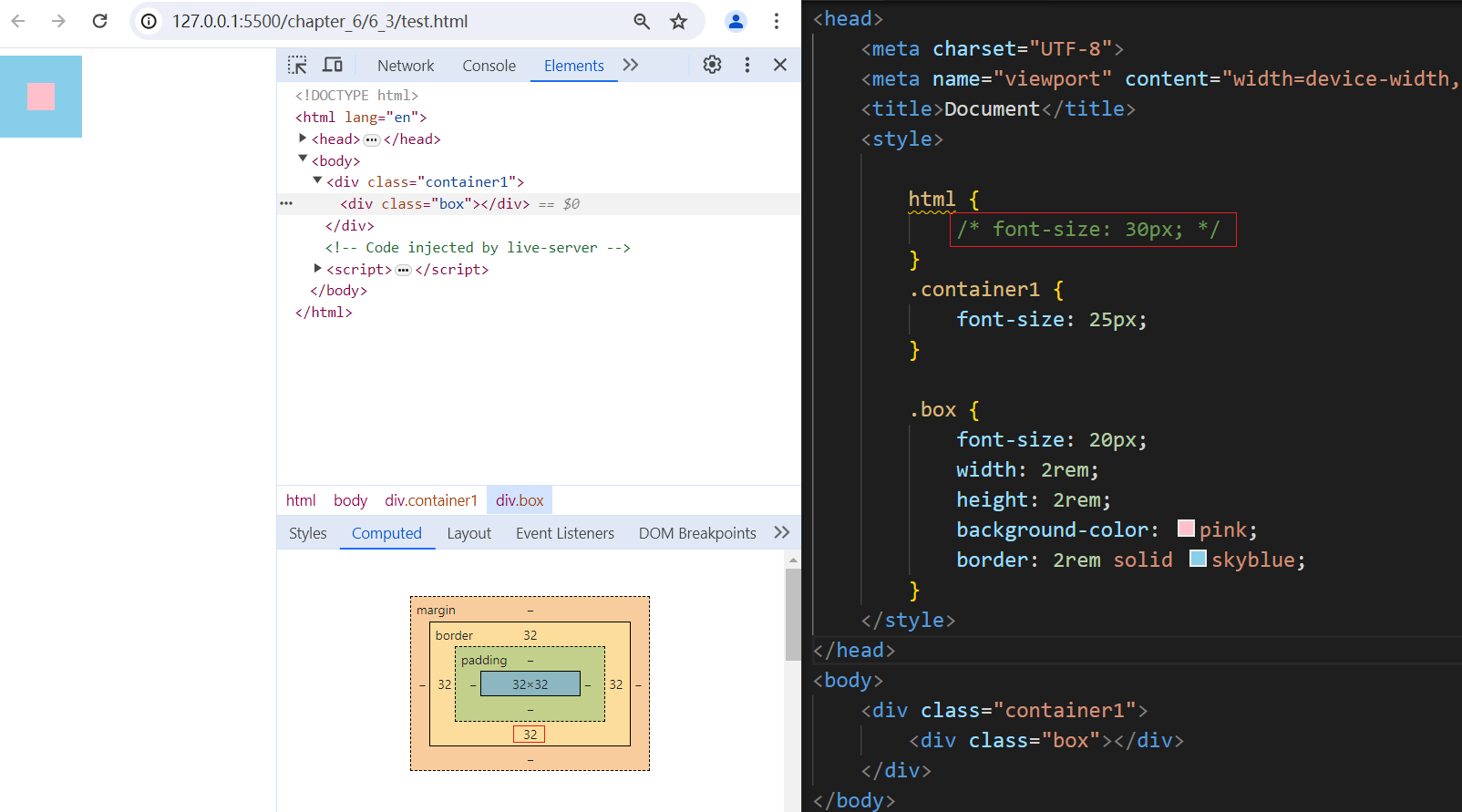1462x812 pixels.
Task: Click the border left value 32
Action: coord(444,684)
